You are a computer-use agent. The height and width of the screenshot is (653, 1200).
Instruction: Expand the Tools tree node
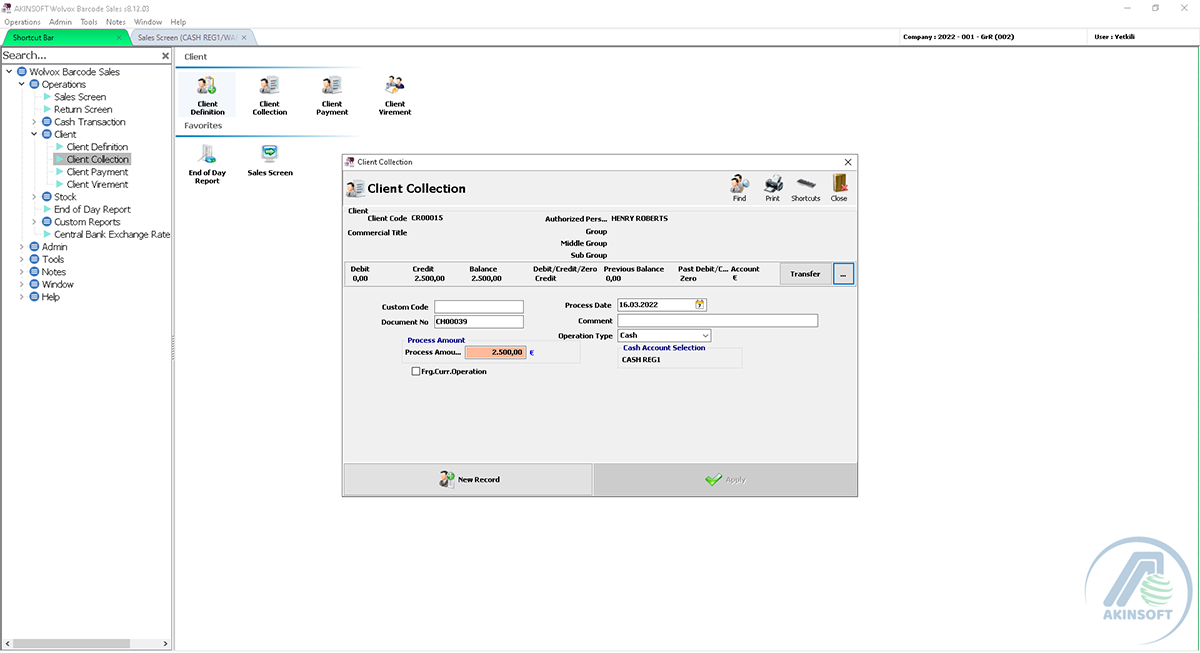(22, 259)
